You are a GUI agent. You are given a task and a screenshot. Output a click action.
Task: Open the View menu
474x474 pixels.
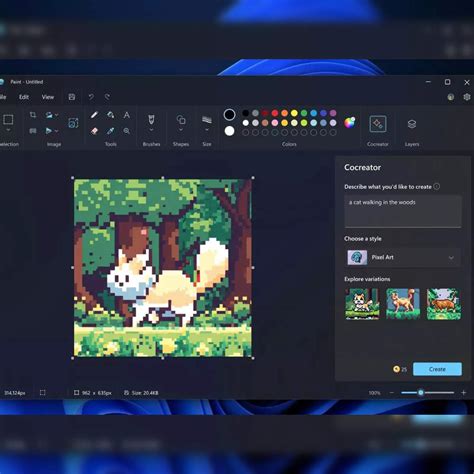click(x=48, y=97)
